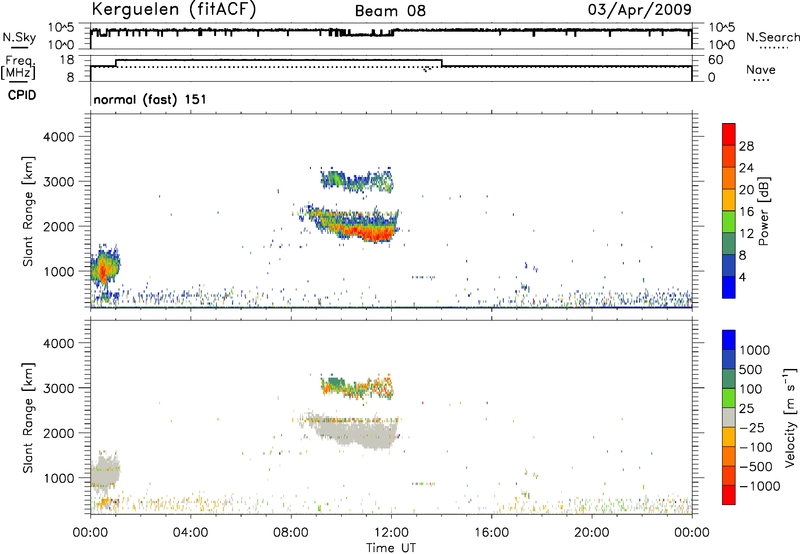Viewport: 800px width, 554px height.
Task: Click the normal (fast) 151 text
Action: tap(150, 99)
